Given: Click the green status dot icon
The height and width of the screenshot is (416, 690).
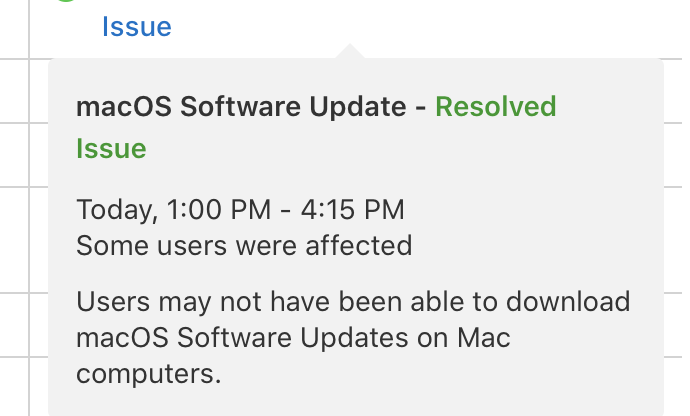Looking at the screenshot, I should pos(67,3).
